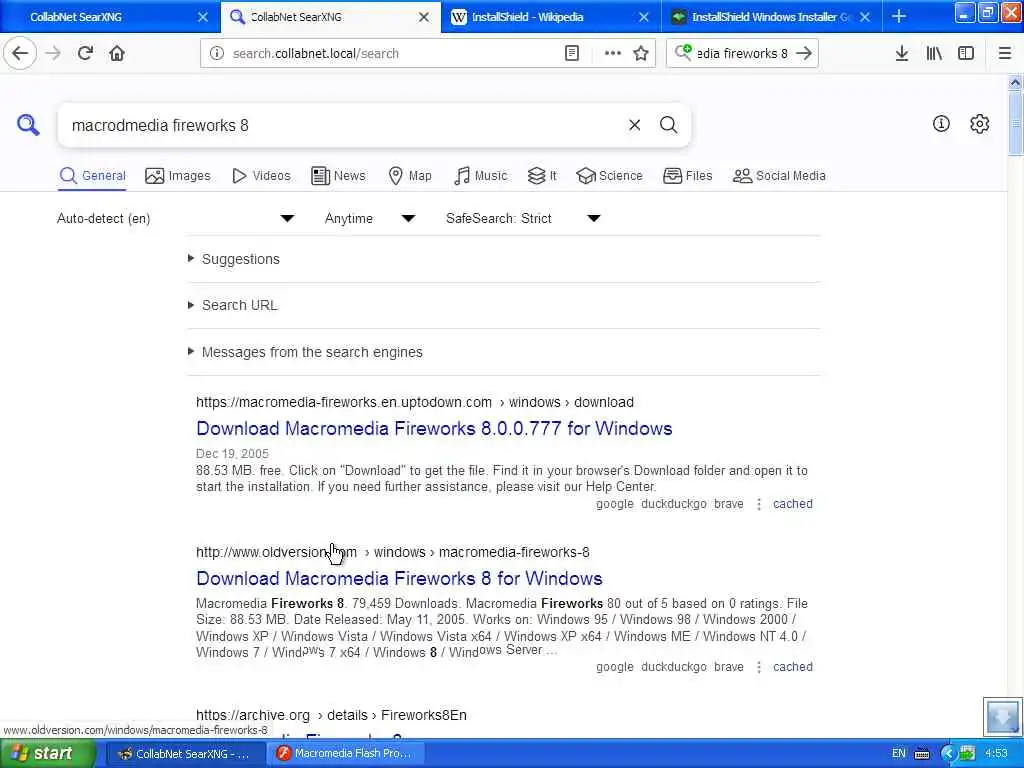Open cached link for oldversion result
1024x768 pixels.
pos(793,667)
